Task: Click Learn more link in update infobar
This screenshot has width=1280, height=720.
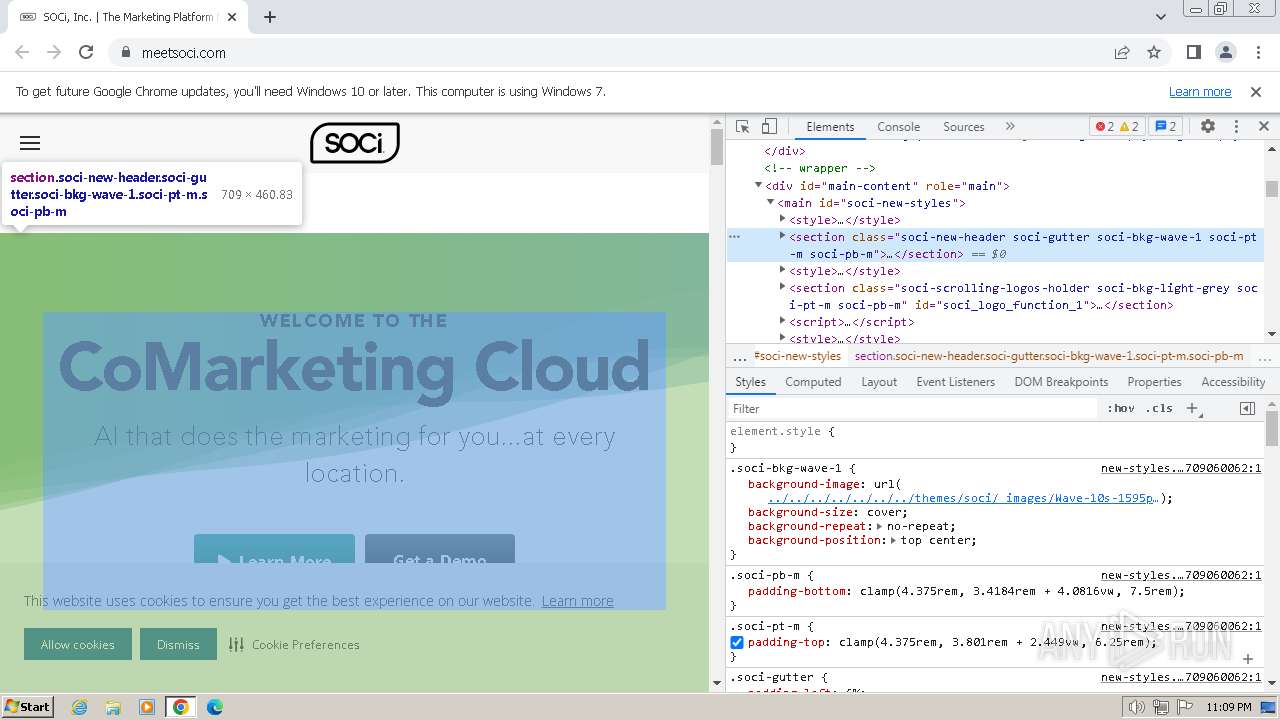Action: click(1200, 91)
